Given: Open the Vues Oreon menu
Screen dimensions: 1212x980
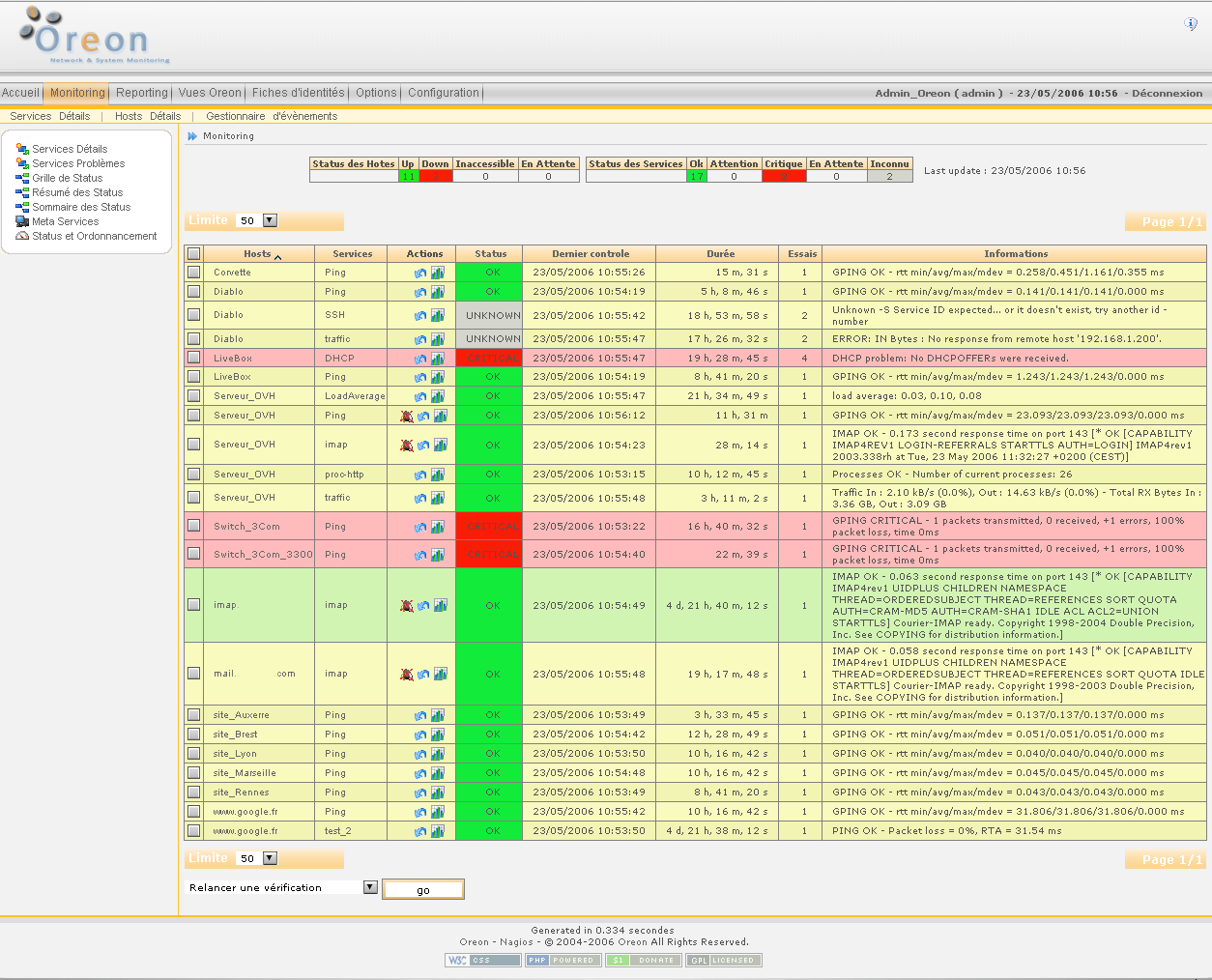Looking at the screenshot, I should point(210,93).
